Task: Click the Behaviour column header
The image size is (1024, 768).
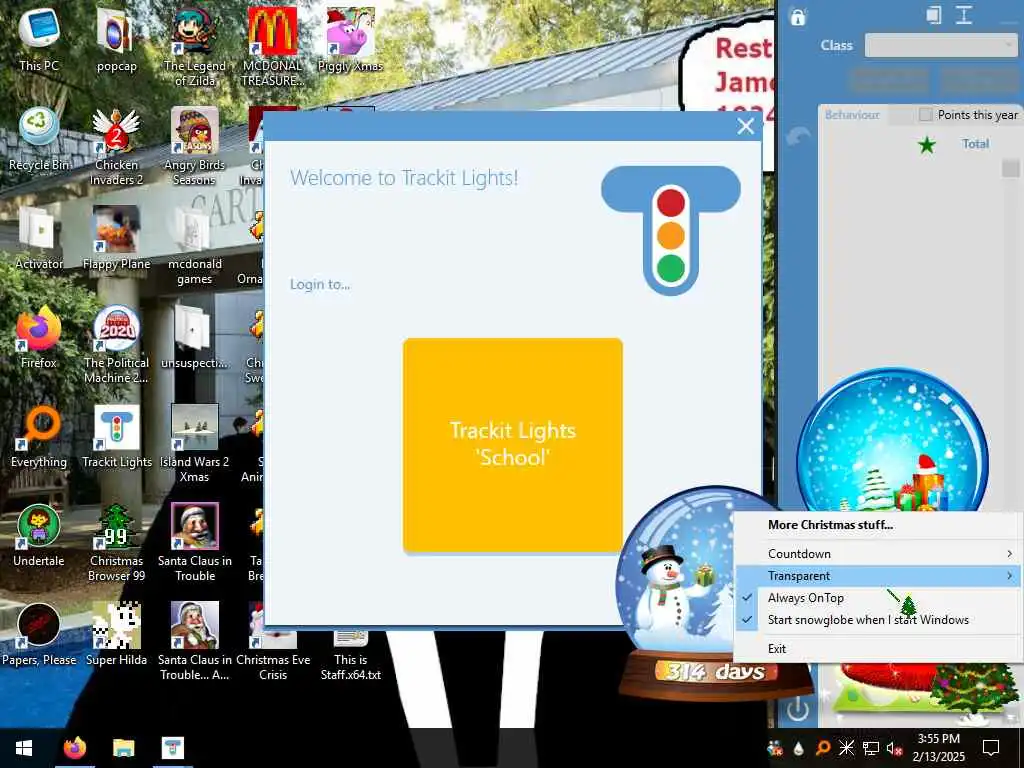Action: click(852, 115)
